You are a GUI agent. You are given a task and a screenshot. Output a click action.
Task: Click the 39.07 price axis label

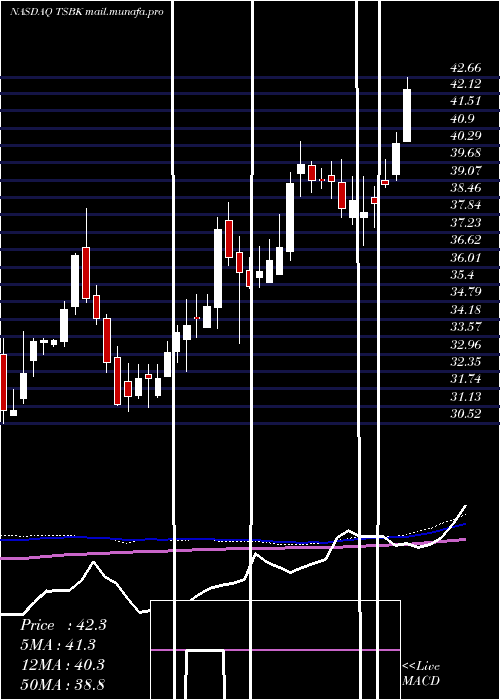pyautogui.click(x=466, y=171)
